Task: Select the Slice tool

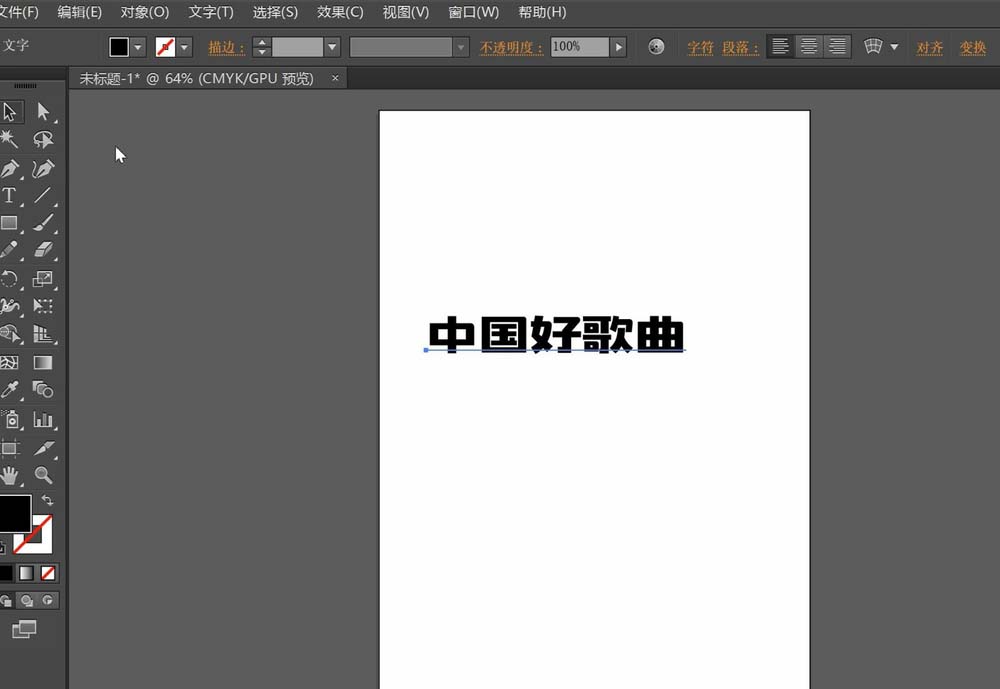Action: tap(43, 448)
